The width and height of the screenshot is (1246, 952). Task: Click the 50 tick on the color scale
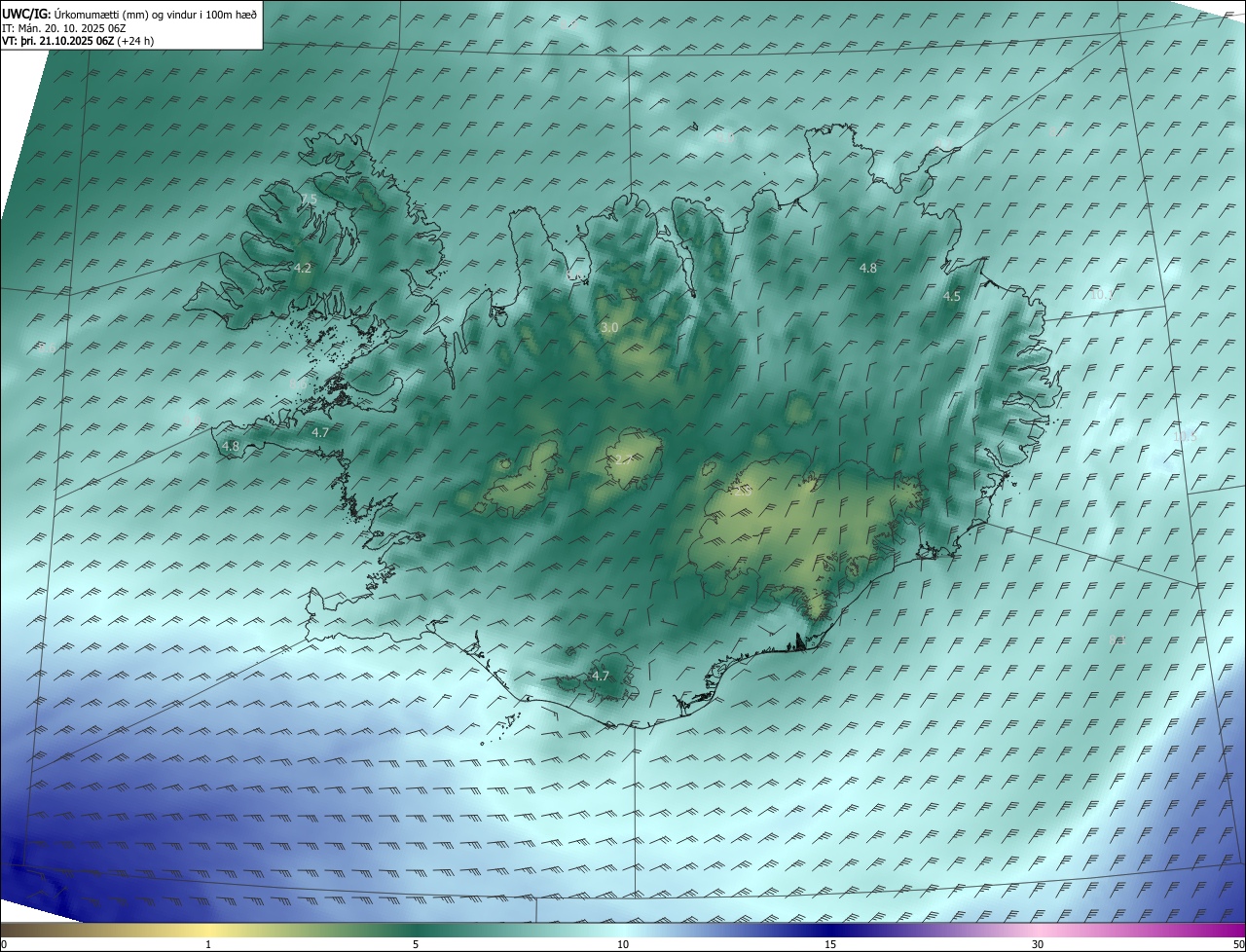click(x=1238, y=945)
